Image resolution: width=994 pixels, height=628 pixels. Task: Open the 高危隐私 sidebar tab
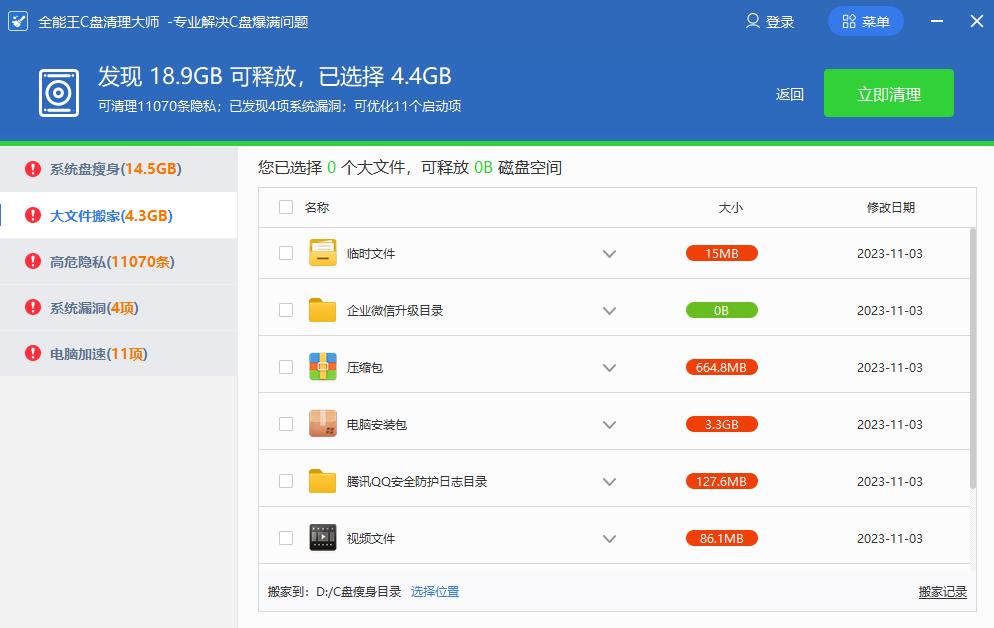[x=111, y=261]
